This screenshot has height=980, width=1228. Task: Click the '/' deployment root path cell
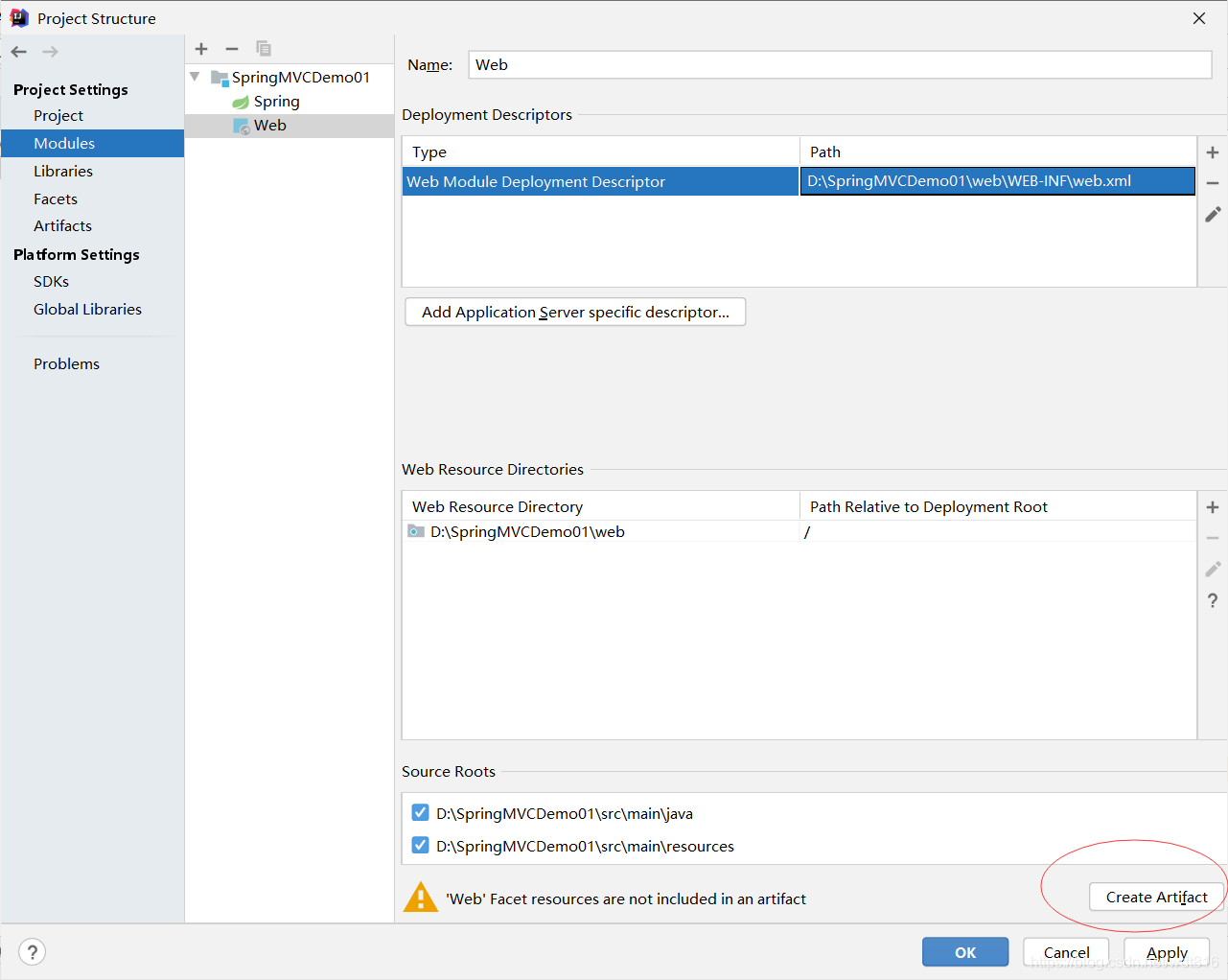998,531
